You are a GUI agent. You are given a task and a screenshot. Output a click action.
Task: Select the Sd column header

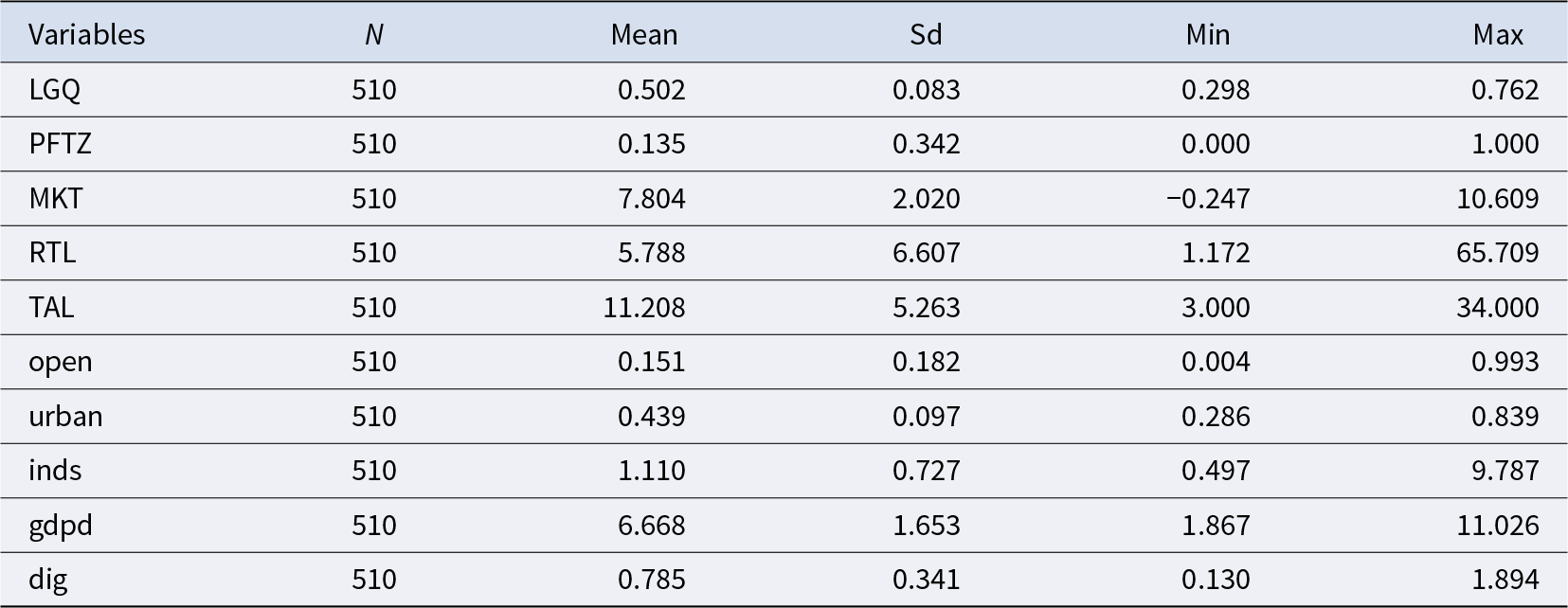coord(926,35)
